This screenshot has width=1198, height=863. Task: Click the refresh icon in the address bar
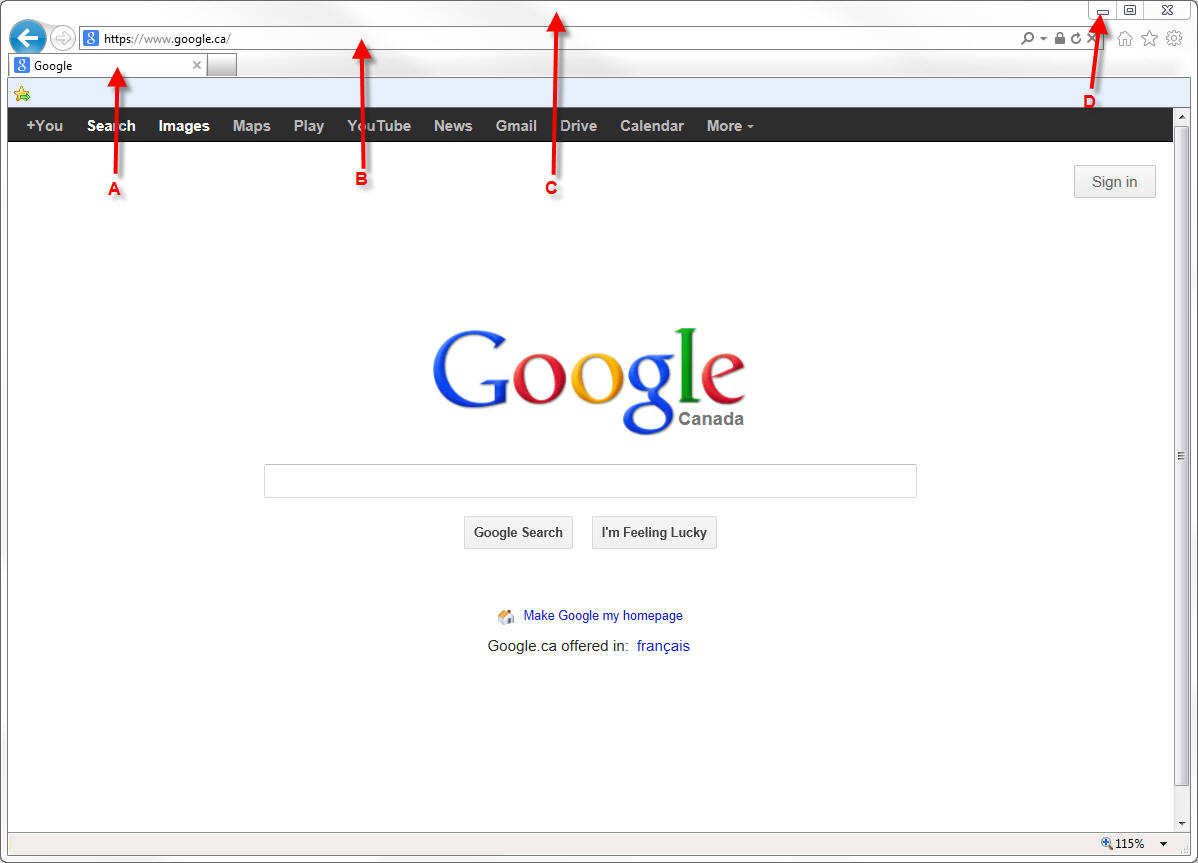click(x=1076, y=38)
